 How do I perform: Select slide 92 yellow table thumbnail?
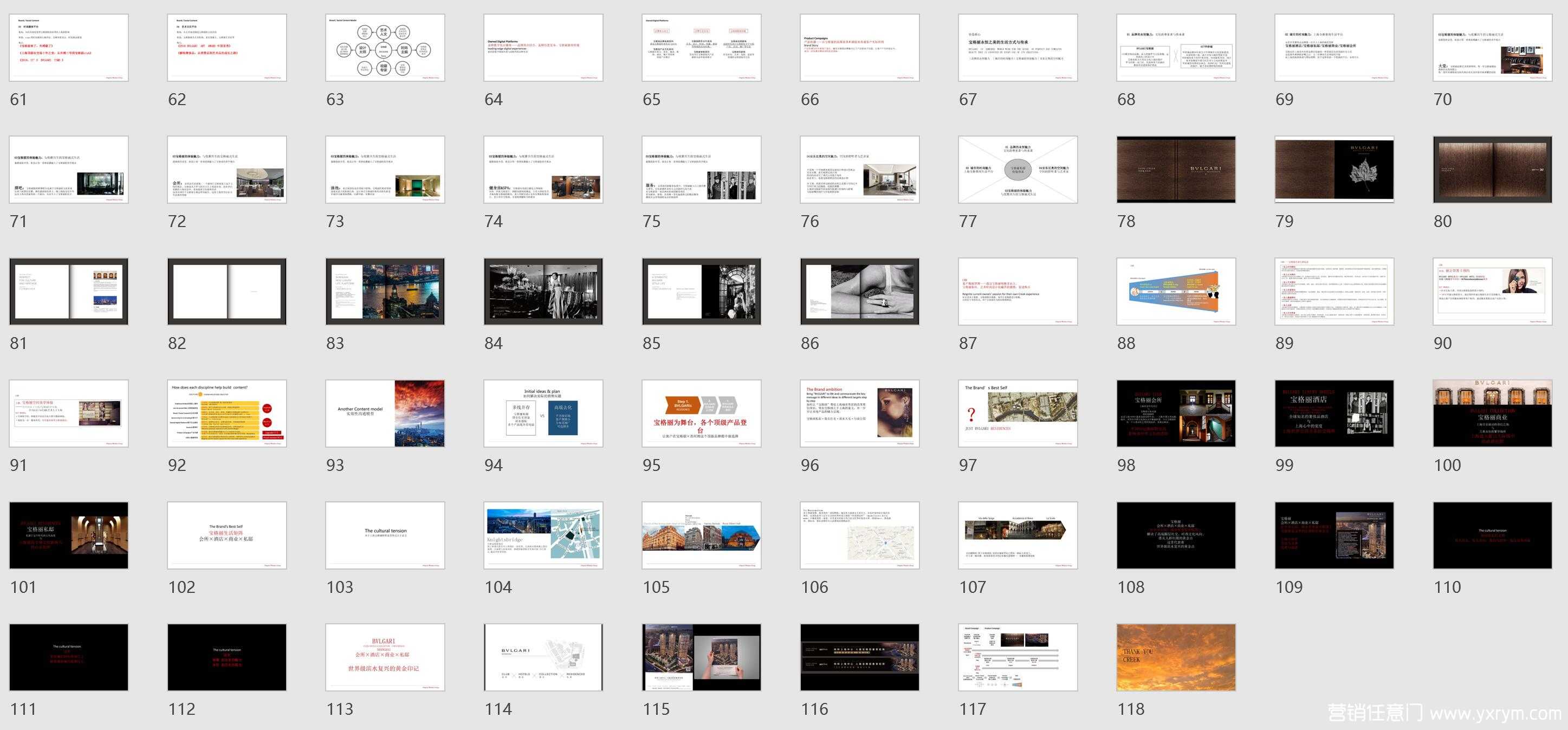click(x=227, y=414)
